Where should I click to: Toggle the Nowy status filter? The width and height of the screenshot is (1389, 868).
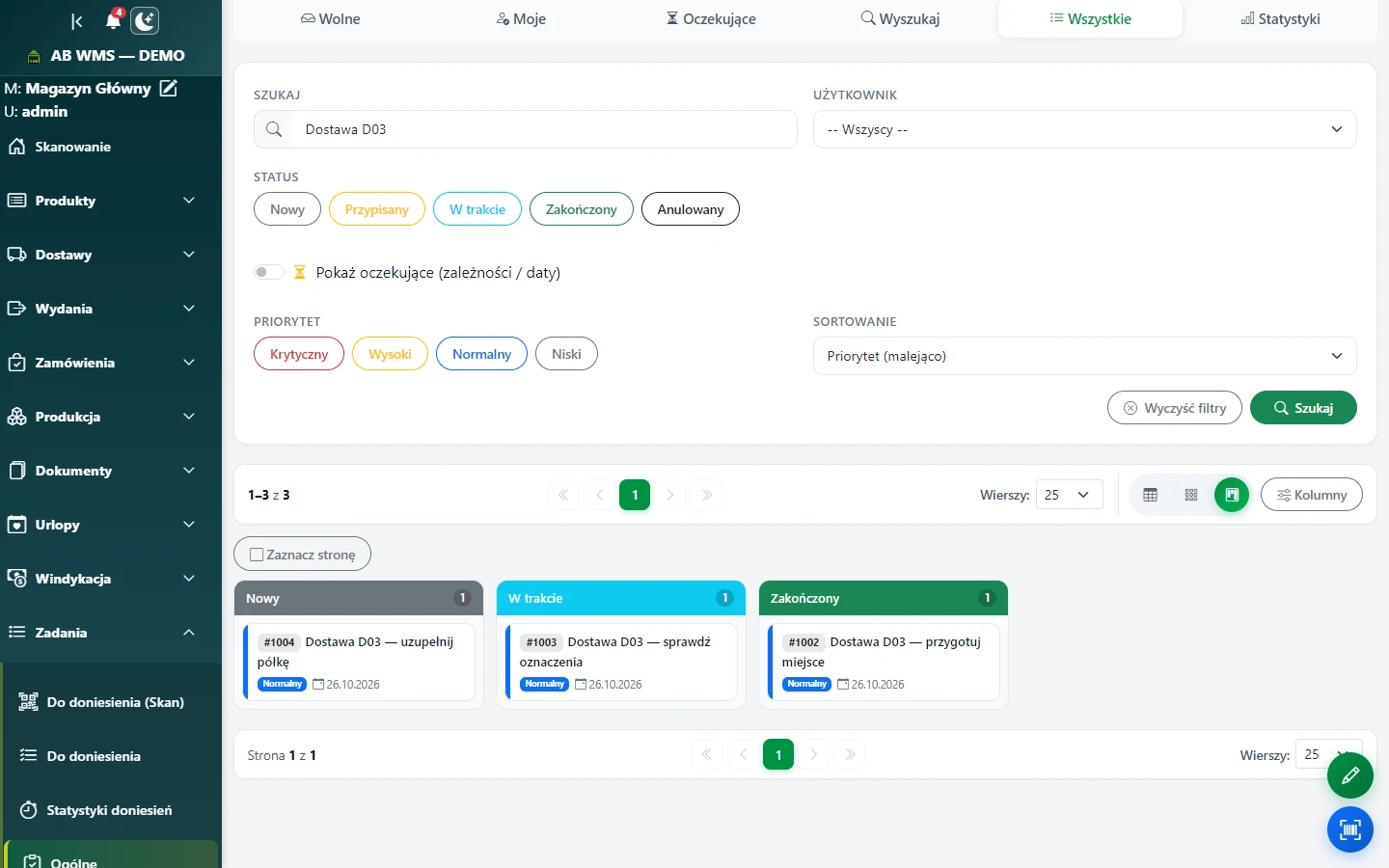click(x=287, y=209)
